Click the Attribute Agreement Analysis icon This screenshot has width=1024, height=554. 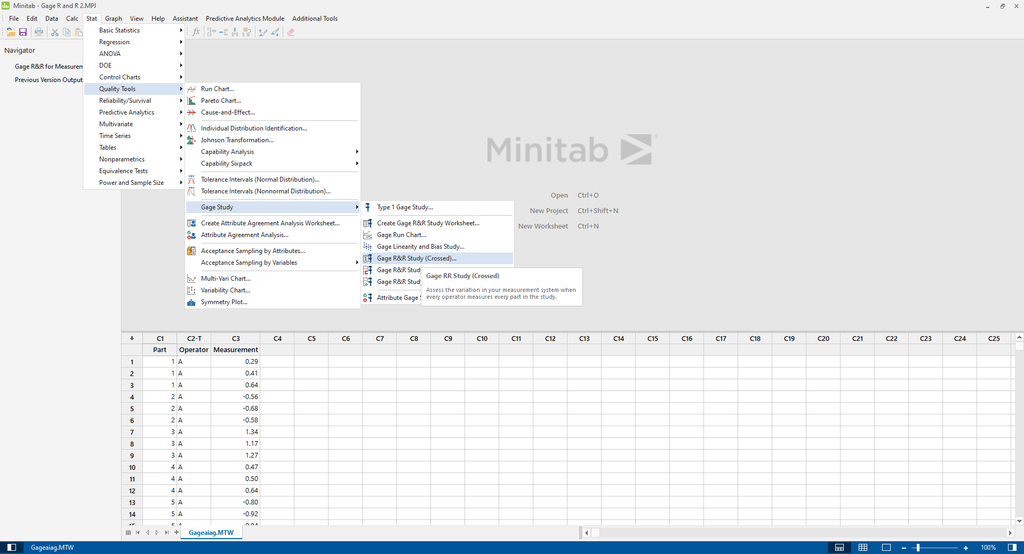click(x=191, y=235)
